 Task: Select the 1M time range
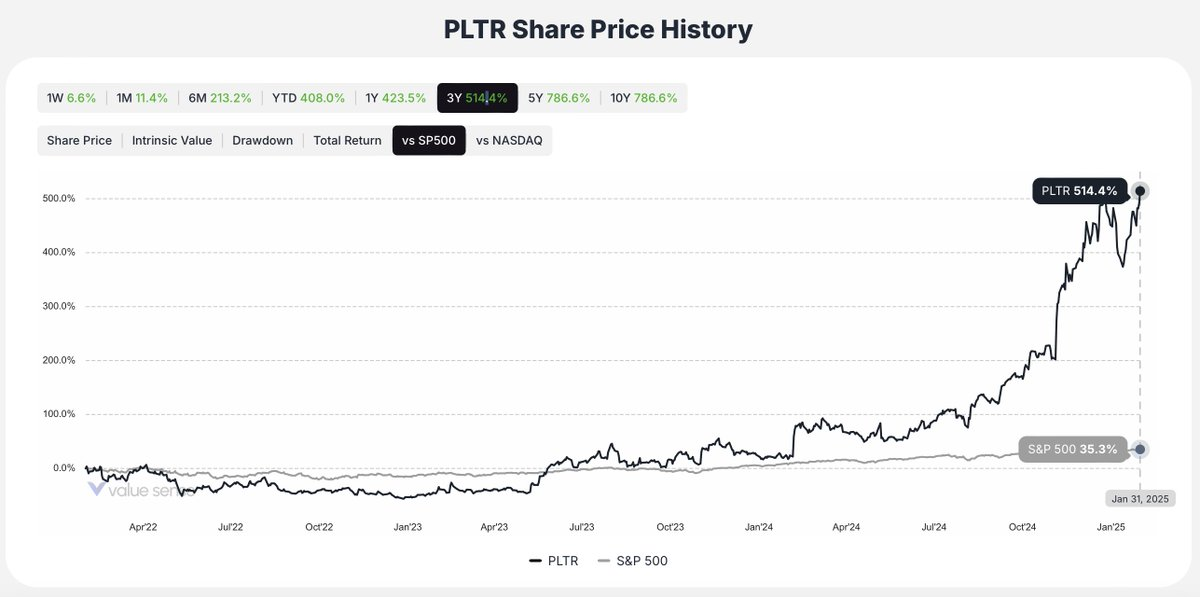(x=140, y=98)
